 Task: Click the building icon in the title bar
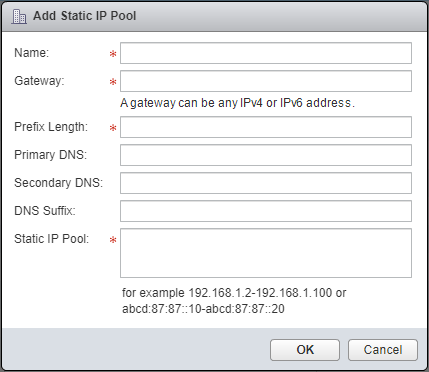pos(19,16)
